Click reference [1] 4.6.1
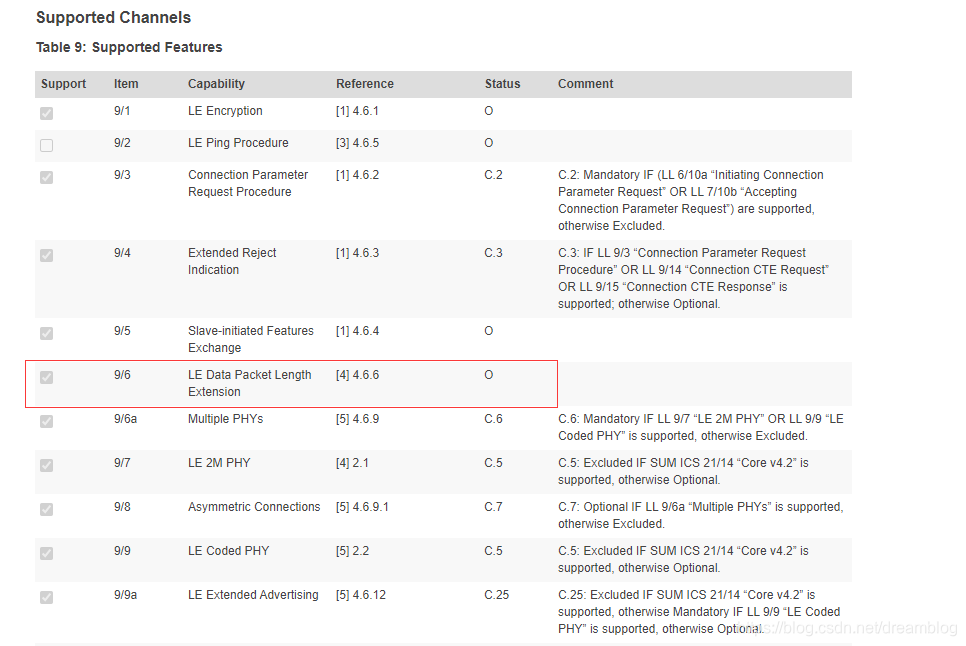This screenshot has width=966, height=646. coord(357,111)
